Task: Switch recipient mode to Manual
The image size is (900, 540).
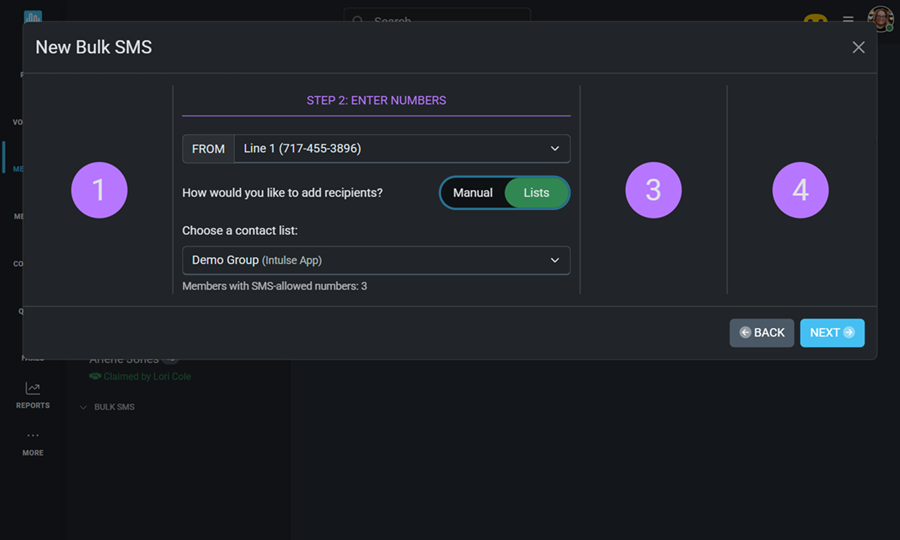Action: click(x=472, y=193)
